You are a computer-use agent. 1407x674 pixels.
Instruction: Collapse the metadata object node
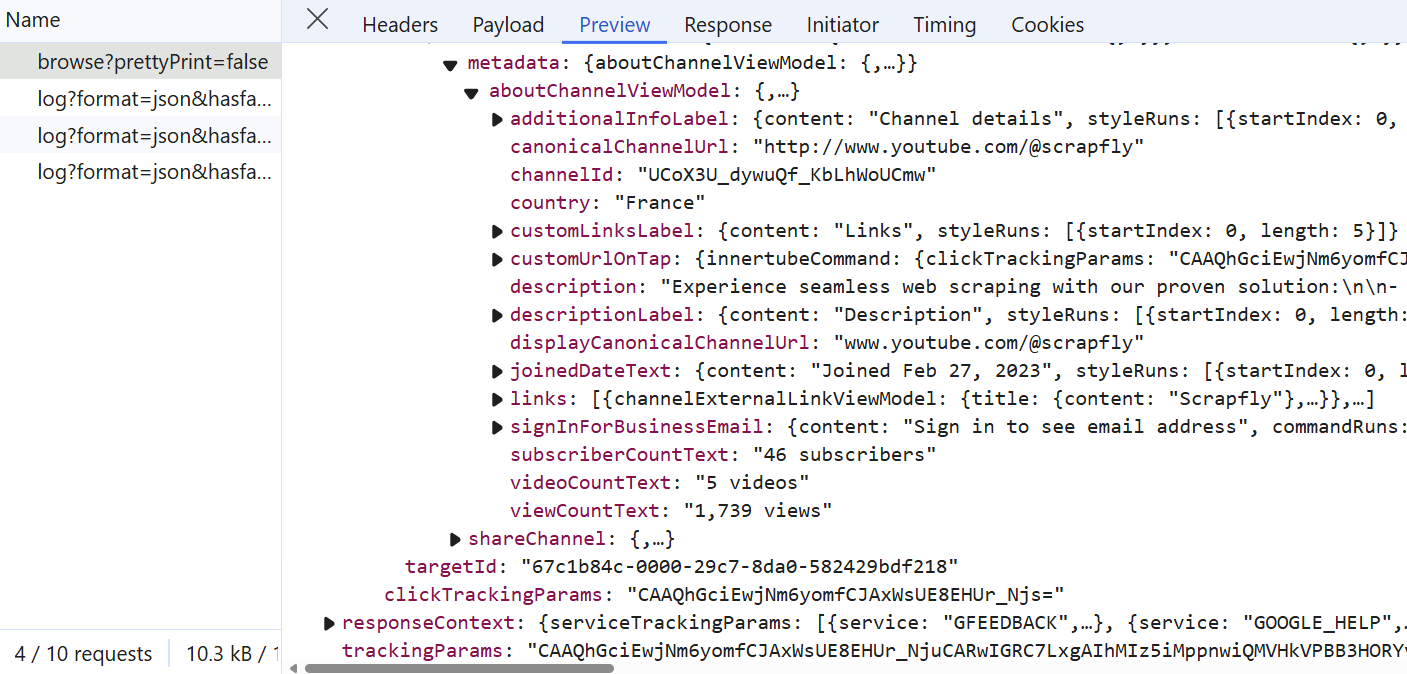(x=450, y=65)
